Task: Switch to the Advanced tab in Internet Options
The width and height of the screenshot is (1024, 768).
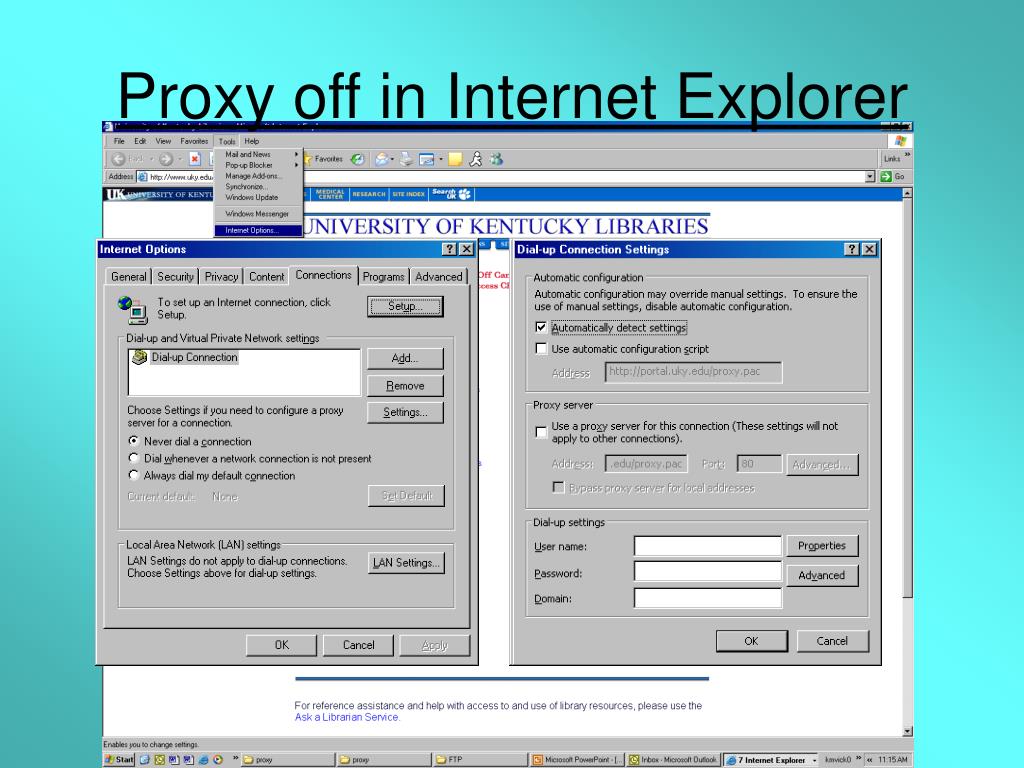Action: [438, 276]
